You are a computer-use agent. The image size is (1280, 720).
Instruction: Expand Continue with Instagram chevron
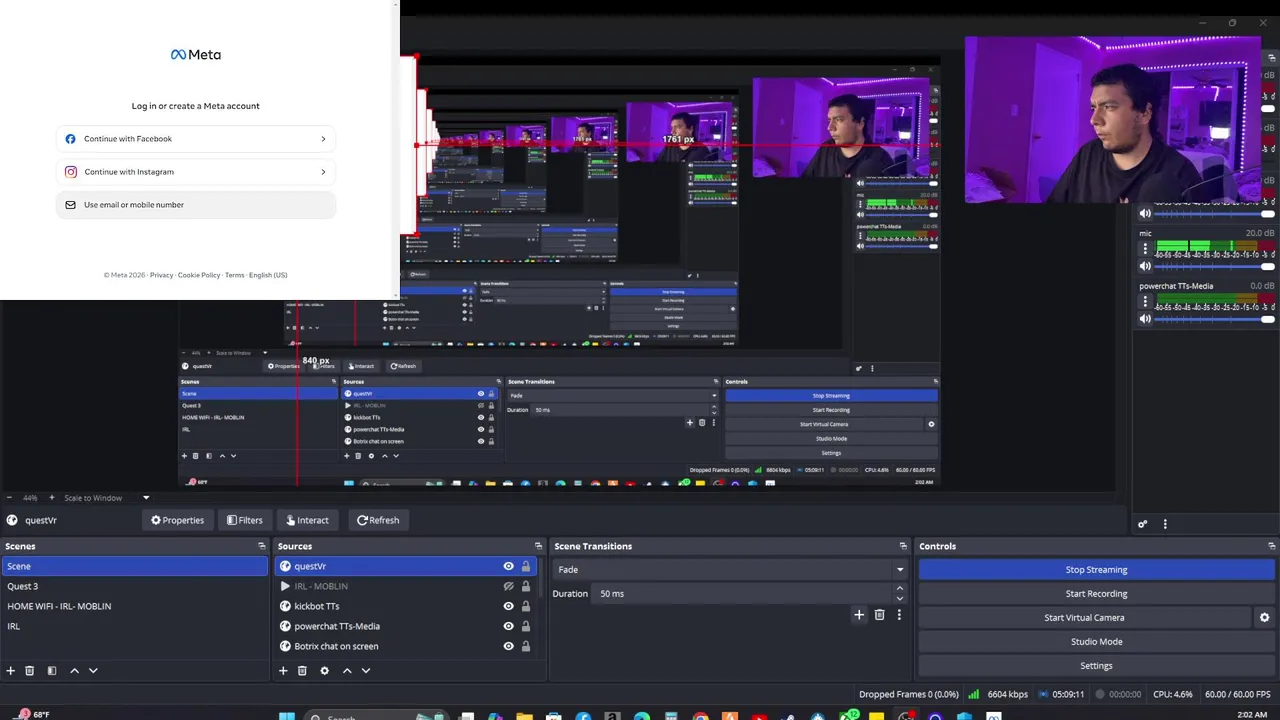click(323, 172)
